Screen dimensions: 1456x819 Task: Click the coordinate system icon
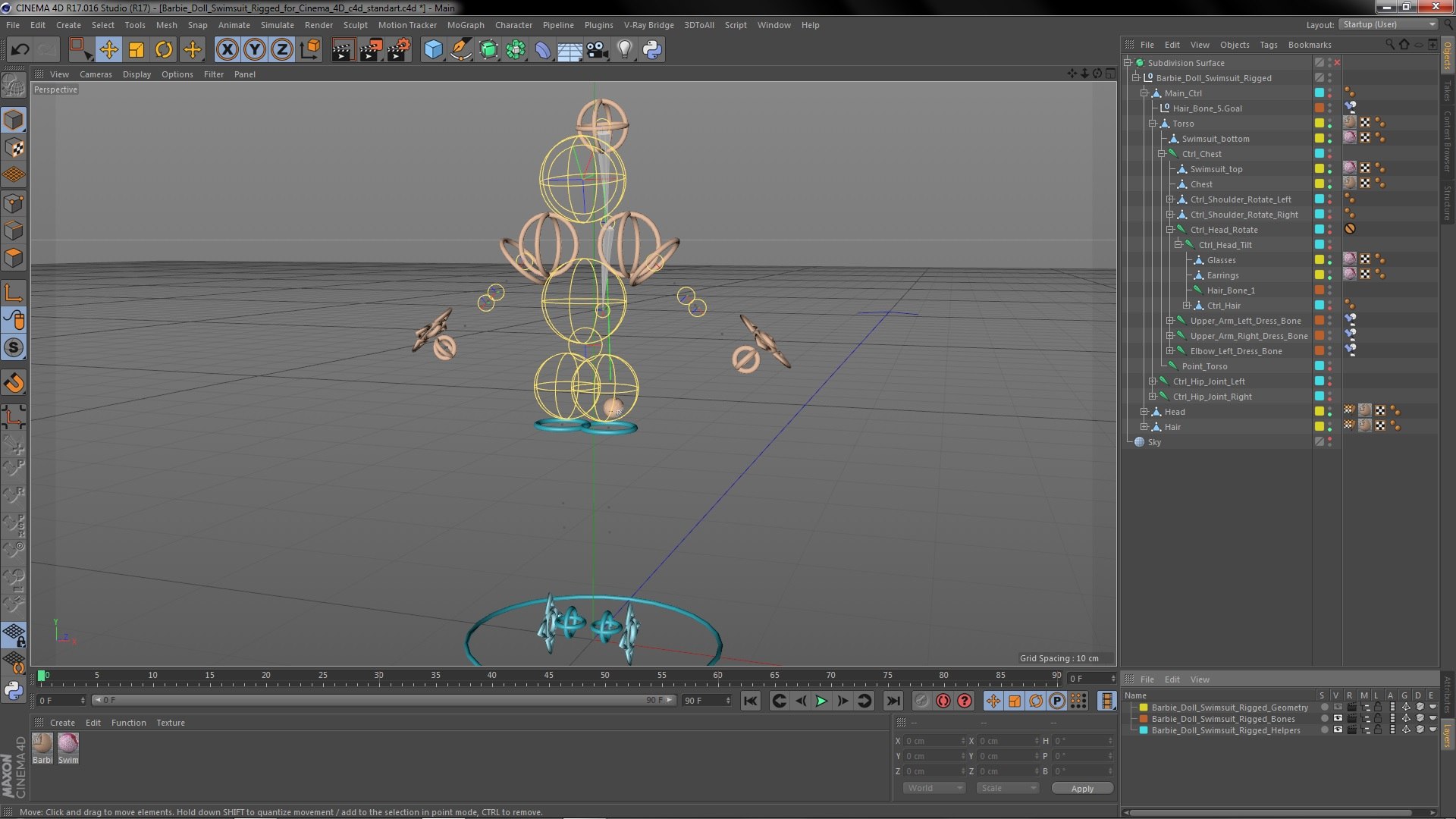coord(309,50)
